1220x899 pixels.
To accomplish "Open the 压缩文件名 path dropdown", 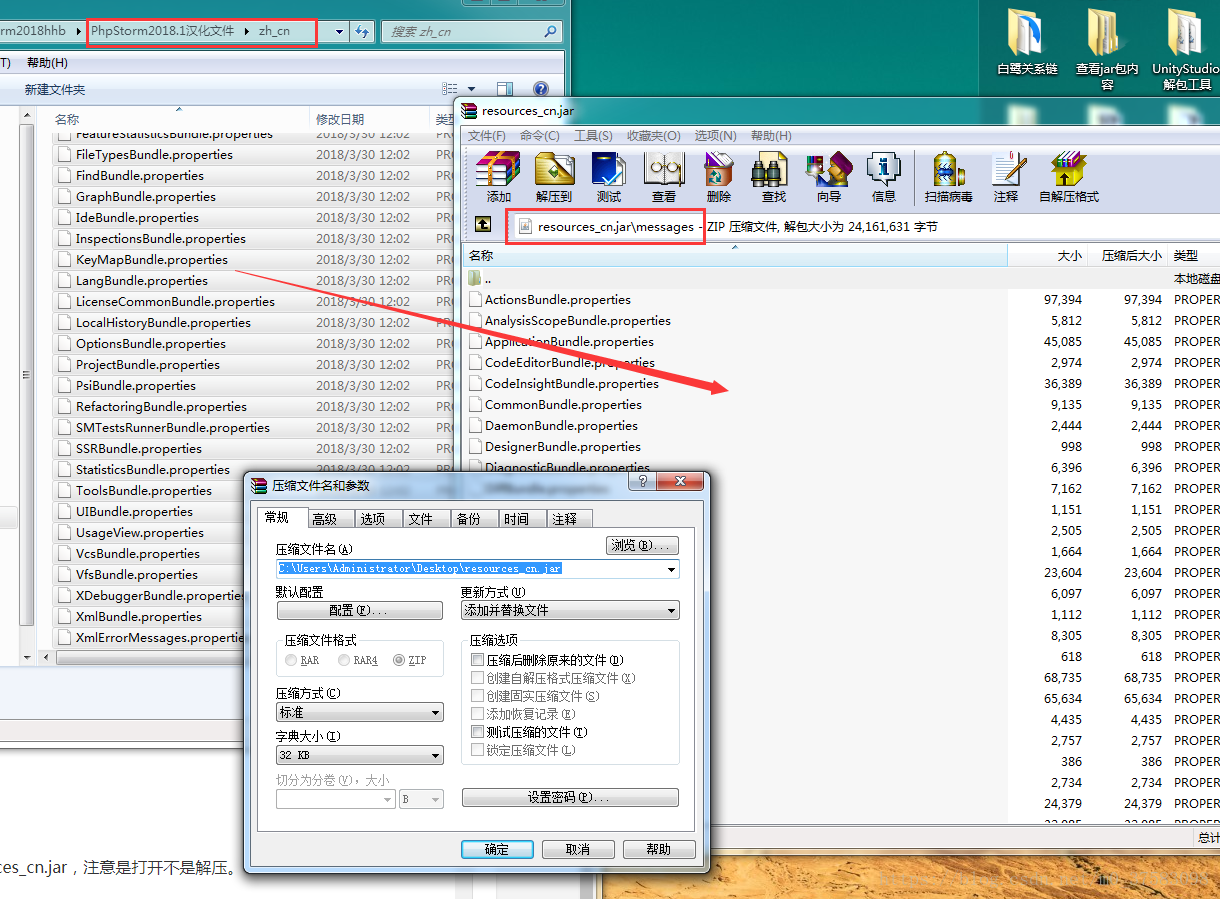I will (x=671, y=569).
